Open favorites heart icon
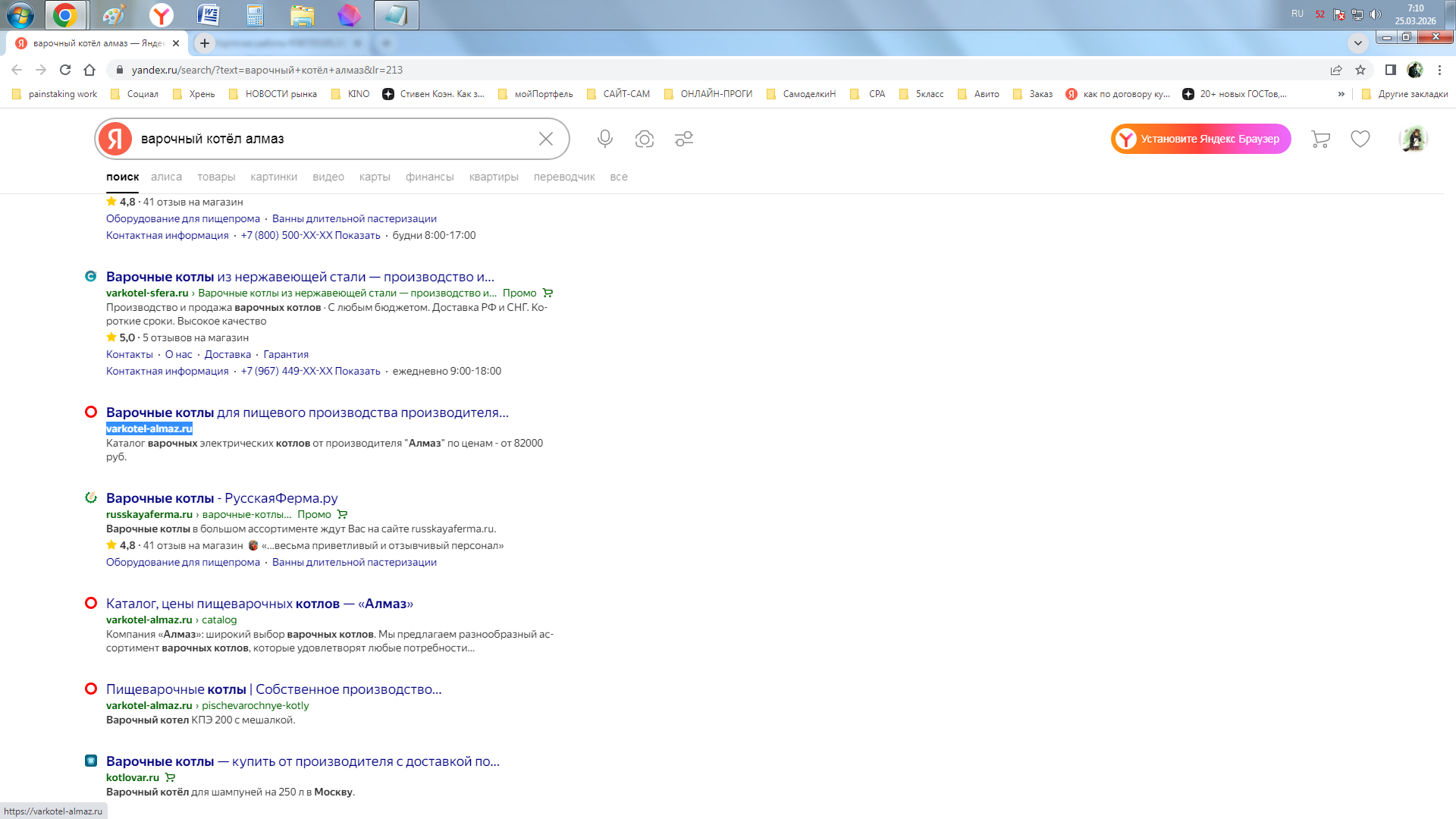Image resolution: width=1456 pixels, height=819 pixels. [x=1360, y=139]
